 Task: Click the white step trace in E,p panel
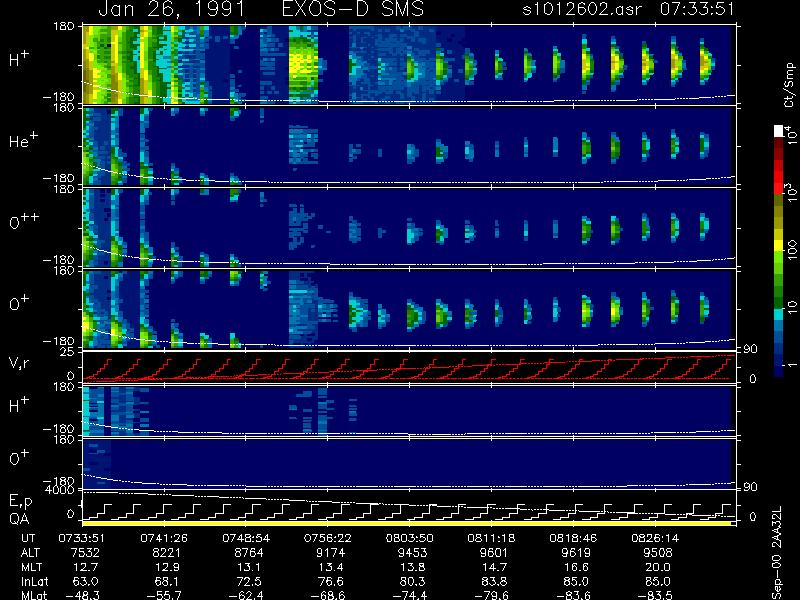tap(409, 511)
